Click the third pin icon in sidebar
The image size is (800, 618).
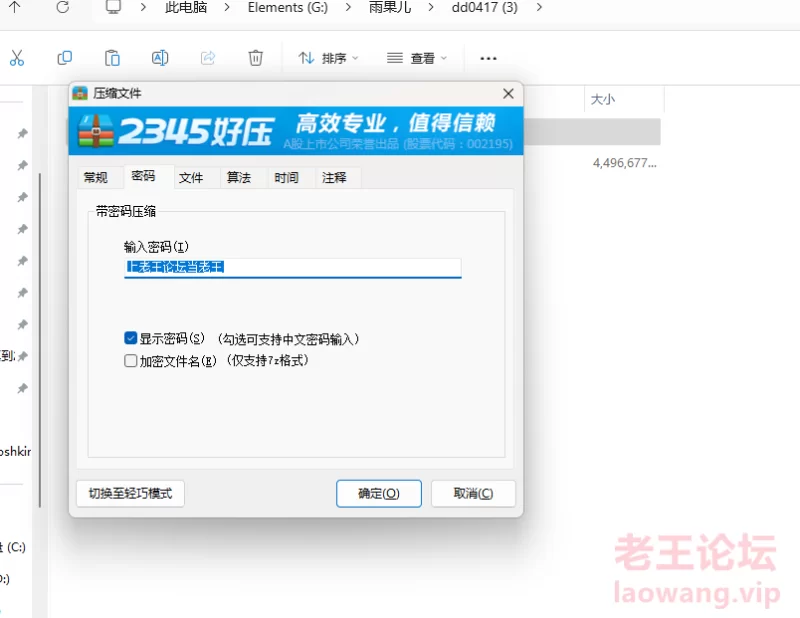click(22, 197)
